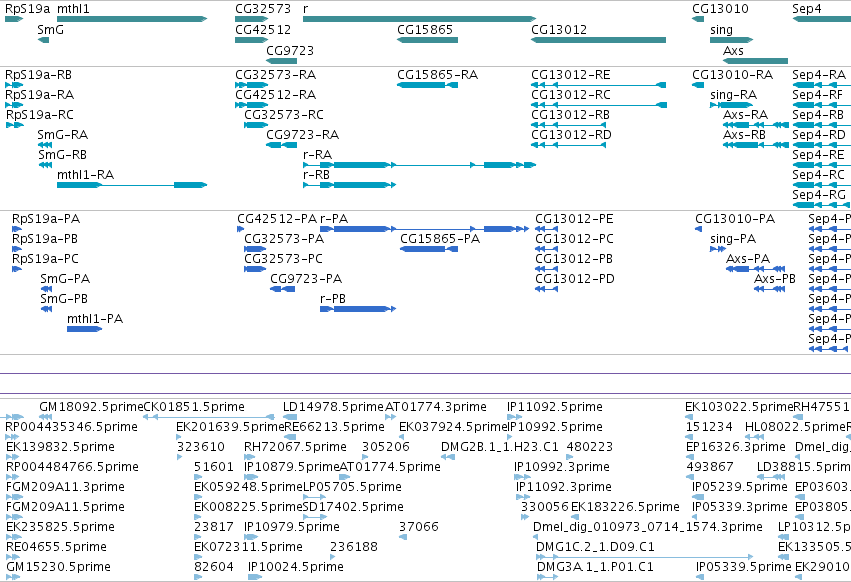
Task: Click the CG13010 gene label
Action: [x=720, y=9]
